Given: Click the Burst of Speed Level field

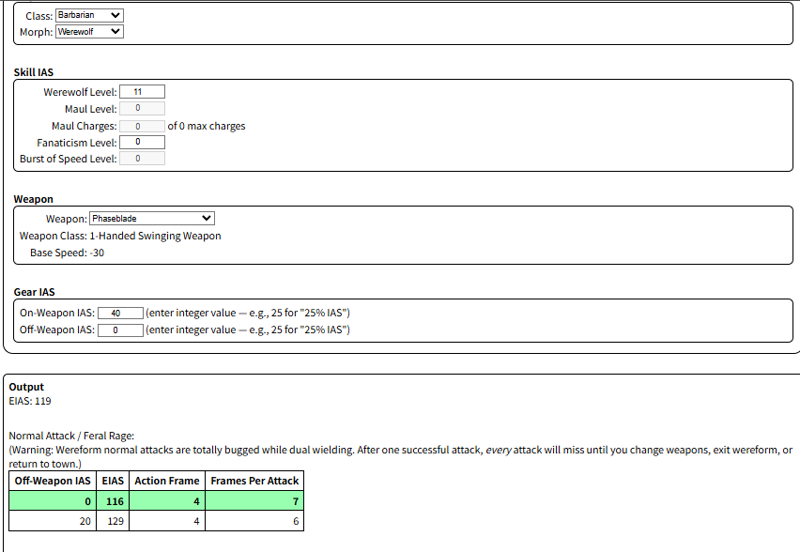Looking at the screenshot, I should tap(142, 159).
